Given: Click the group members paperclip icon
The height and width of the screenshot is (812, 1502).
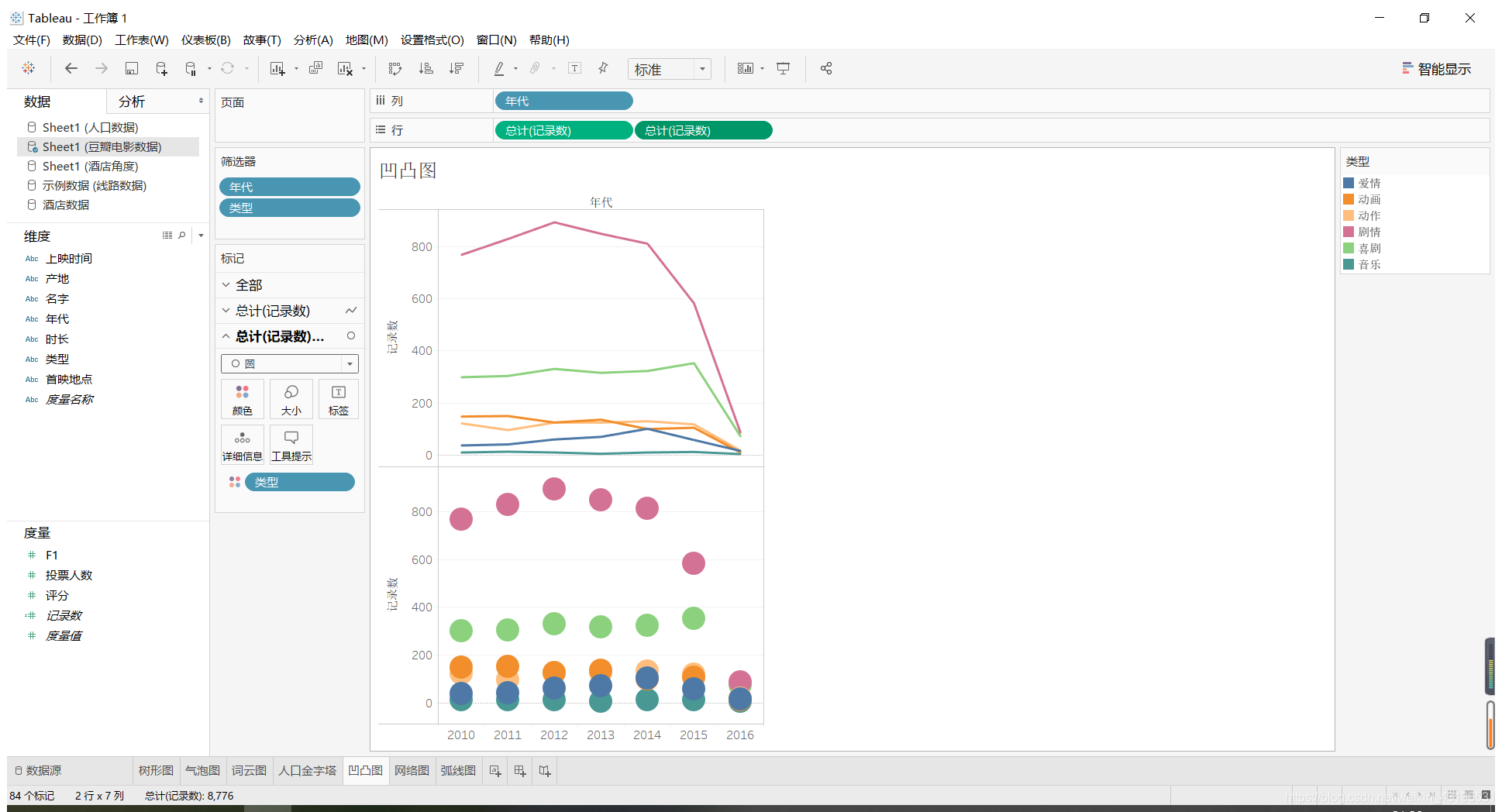Looking at the screenshot, I should point(535,68).
